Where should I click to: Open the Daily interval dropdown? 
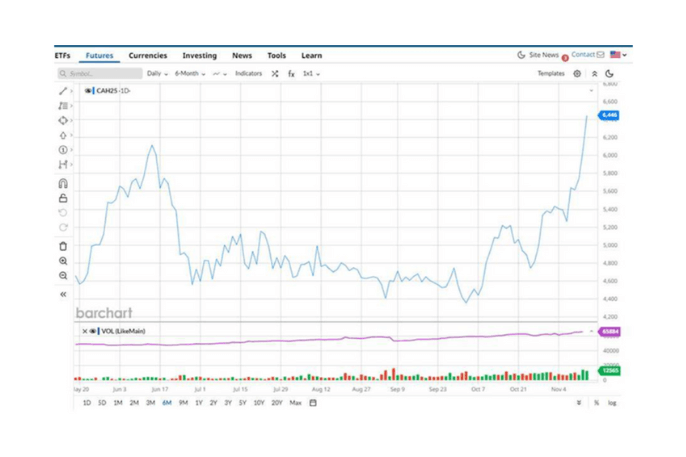157,74
